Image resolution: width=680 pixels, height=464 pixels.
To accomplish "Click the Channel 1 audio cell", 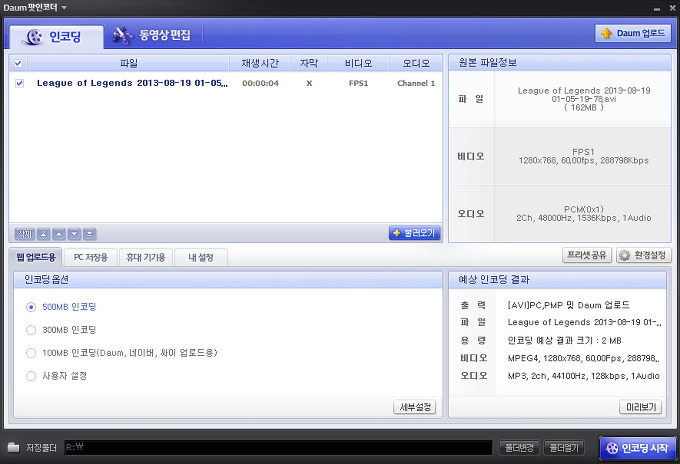I will (x=416, y=83).
